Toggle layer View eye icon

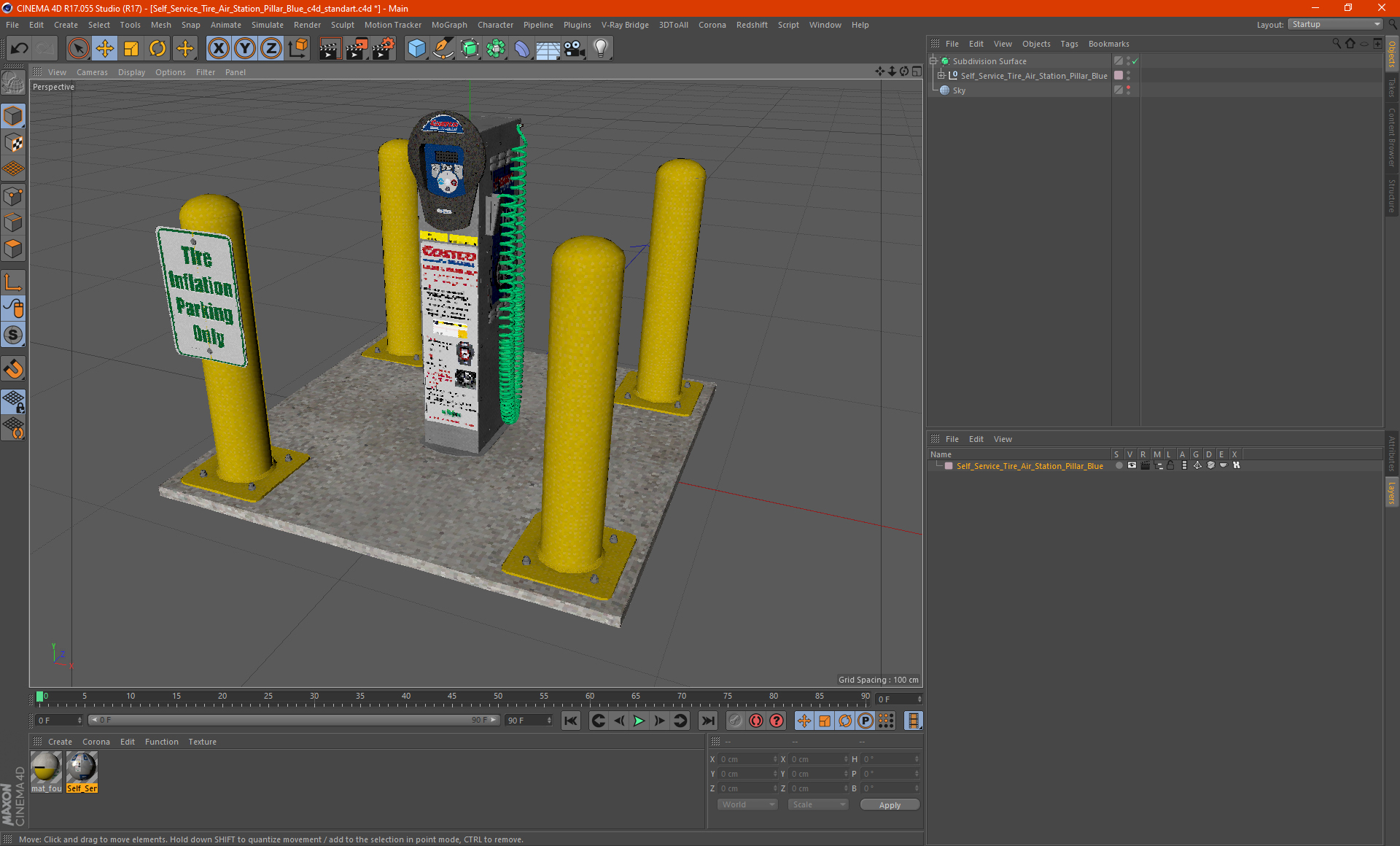coord(1132,465)
